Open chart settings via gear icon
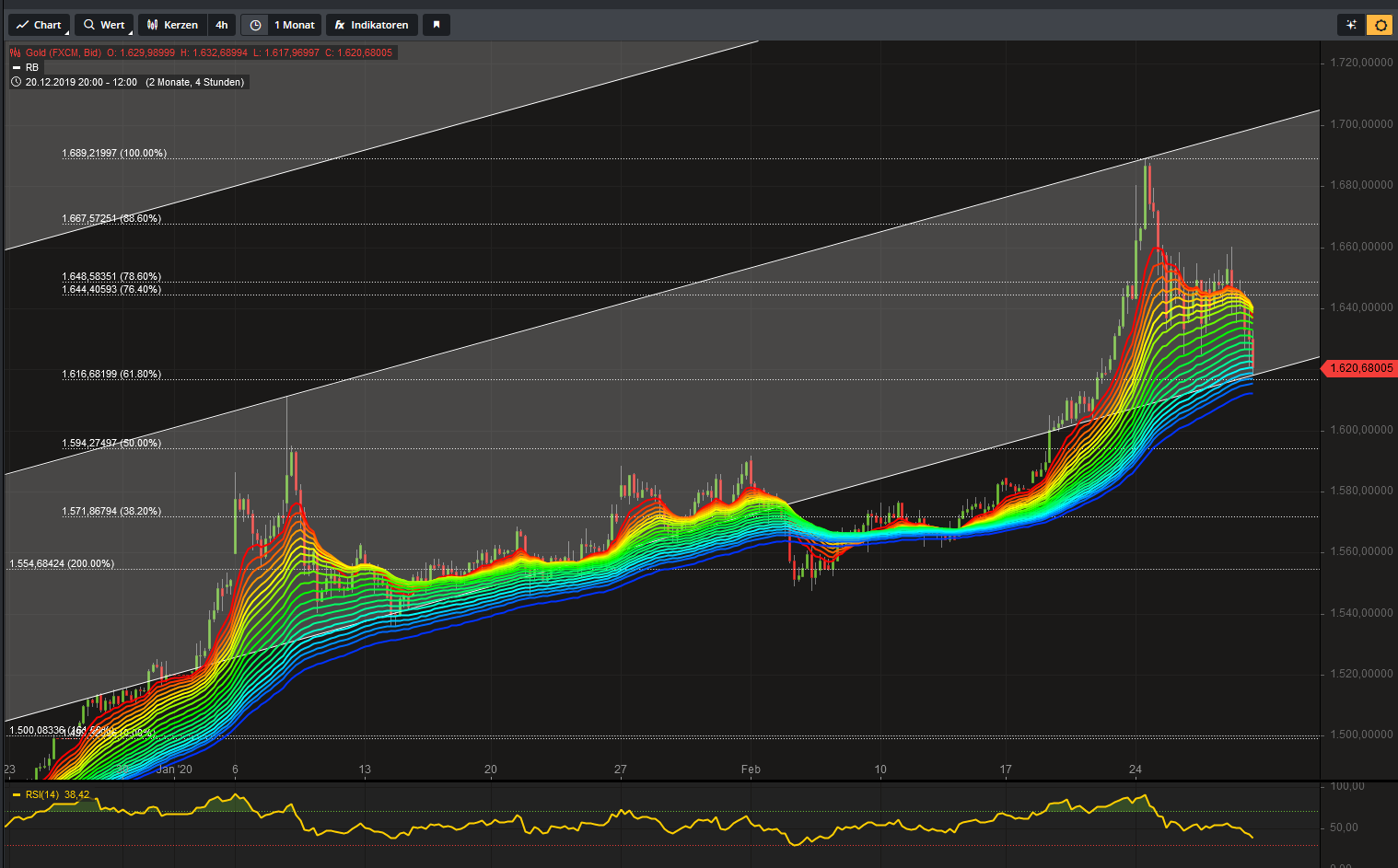Viewport: 1398px width, 868px height. pos(1381,25)
